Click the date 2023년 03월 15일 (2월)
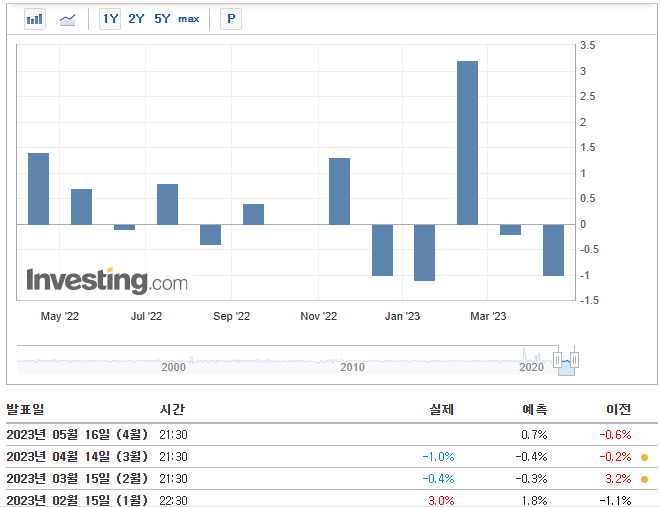The width and height of the screenshot is (660, 507). coord(77,478)
